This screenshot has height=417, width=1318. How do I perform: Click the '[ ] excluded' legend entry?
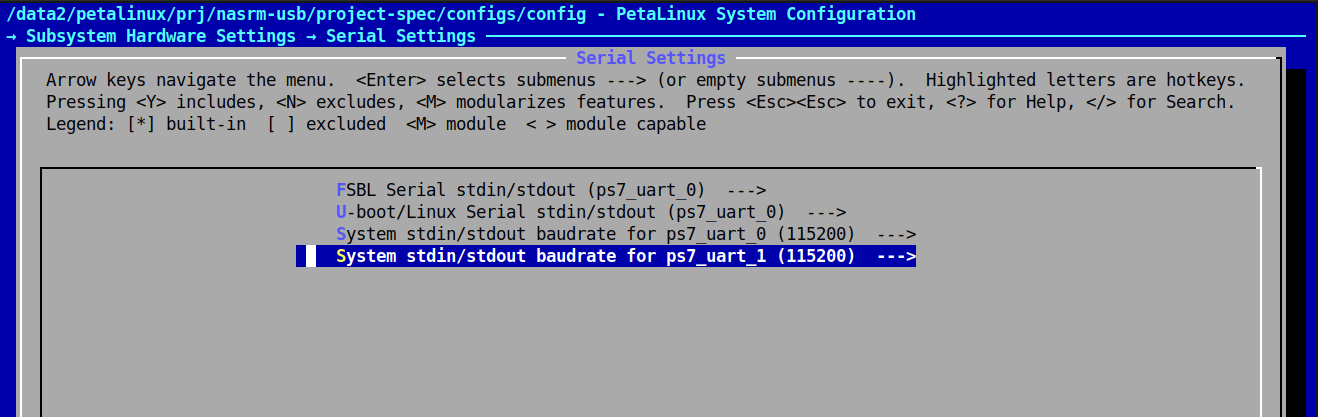[x=326, y=124]
